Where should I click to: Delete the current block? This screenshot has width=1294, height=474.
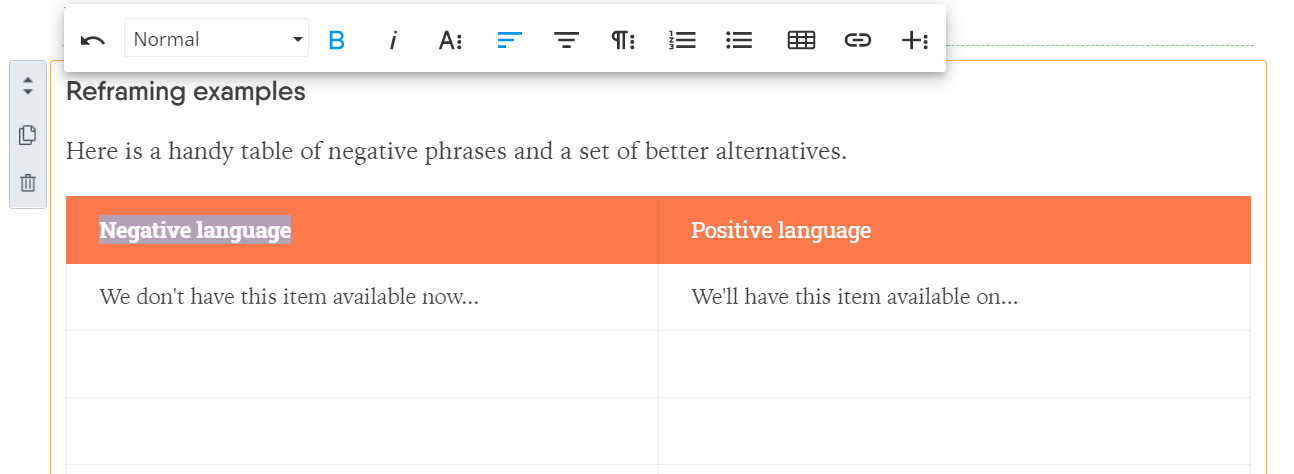pyautogui.click(x=28, y=183)
